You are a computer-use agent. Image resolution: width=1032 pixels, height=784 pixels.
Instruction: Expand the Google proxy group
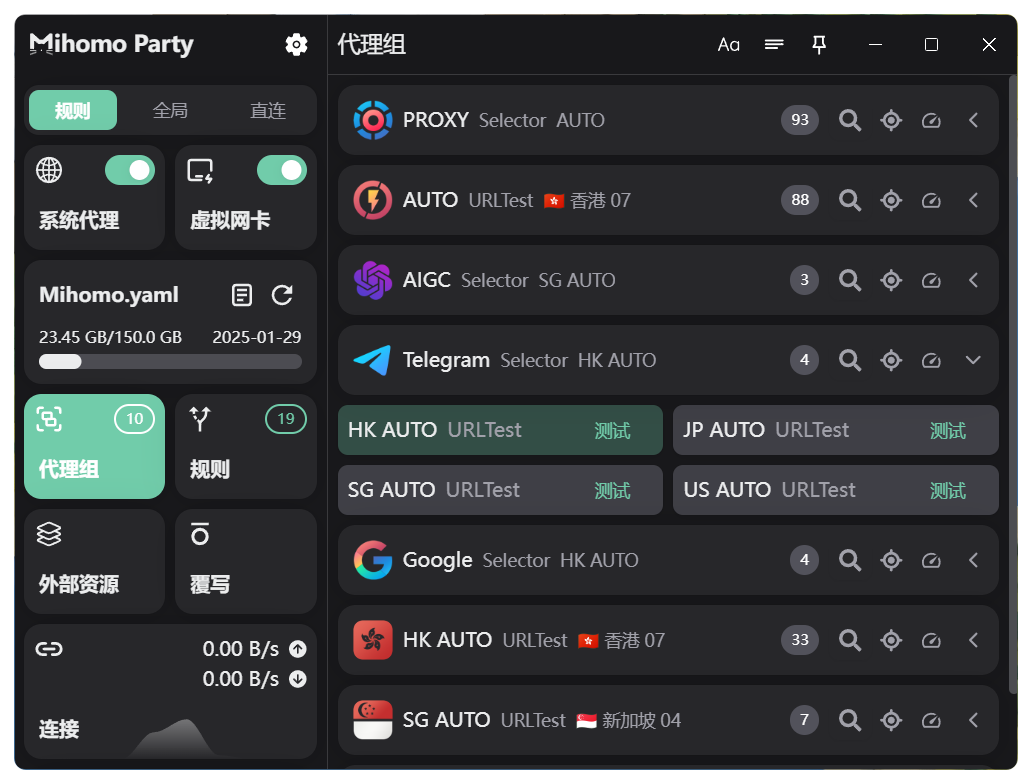tap(973, 560)
